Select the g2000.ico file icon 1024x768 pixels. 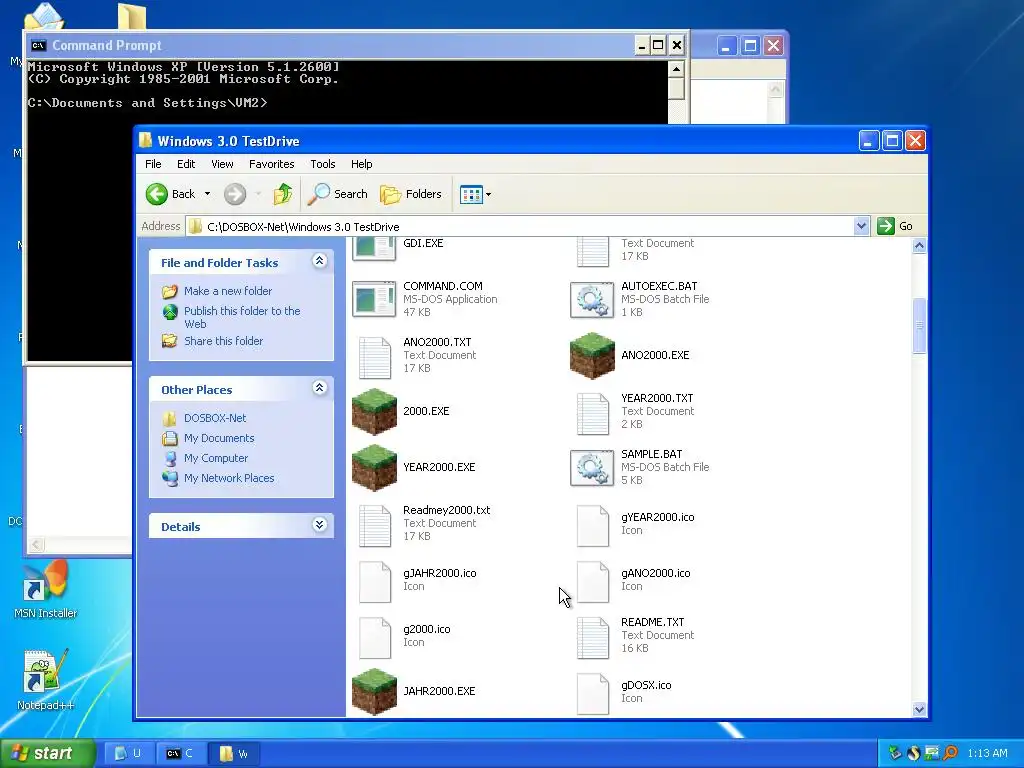click(374, 637)
